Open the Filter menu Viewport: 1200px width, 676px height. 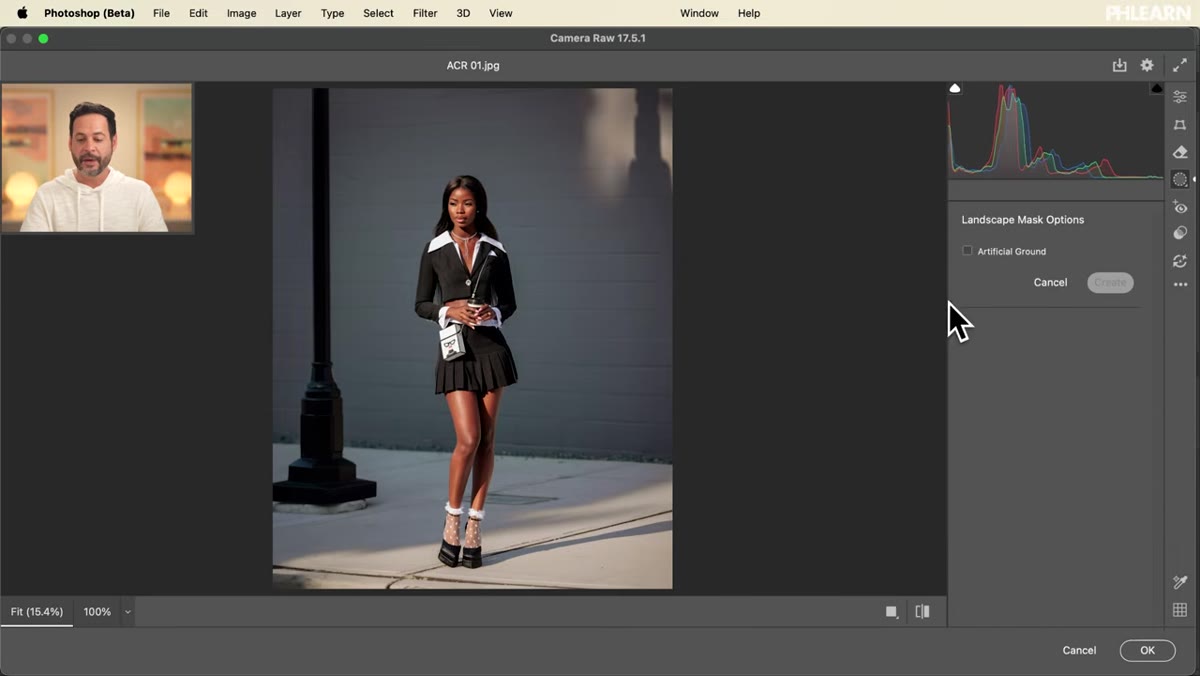click(x=425, y=13)
